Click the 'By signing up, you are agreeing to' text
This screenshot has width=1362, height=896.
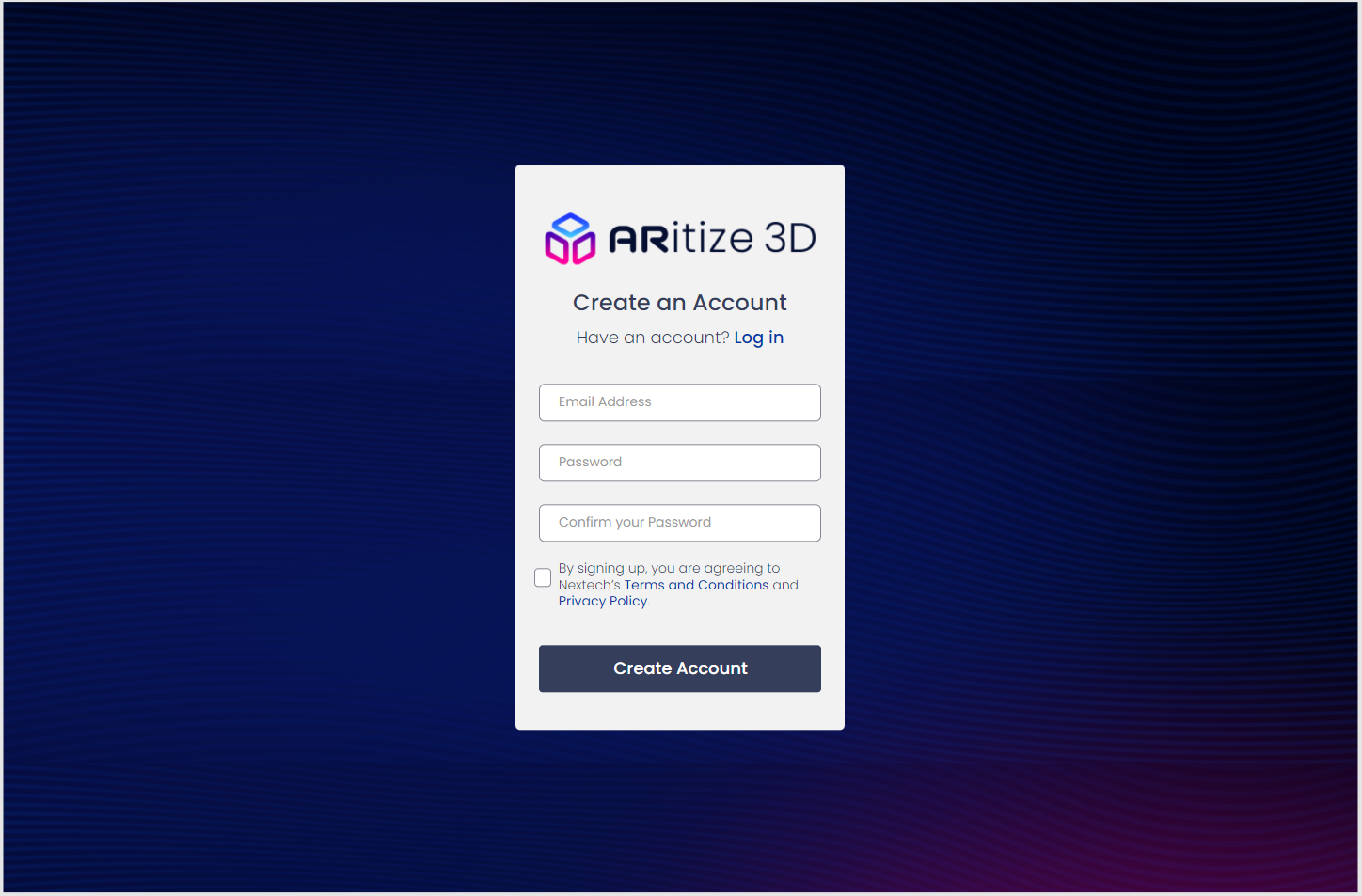click(669, 568)
